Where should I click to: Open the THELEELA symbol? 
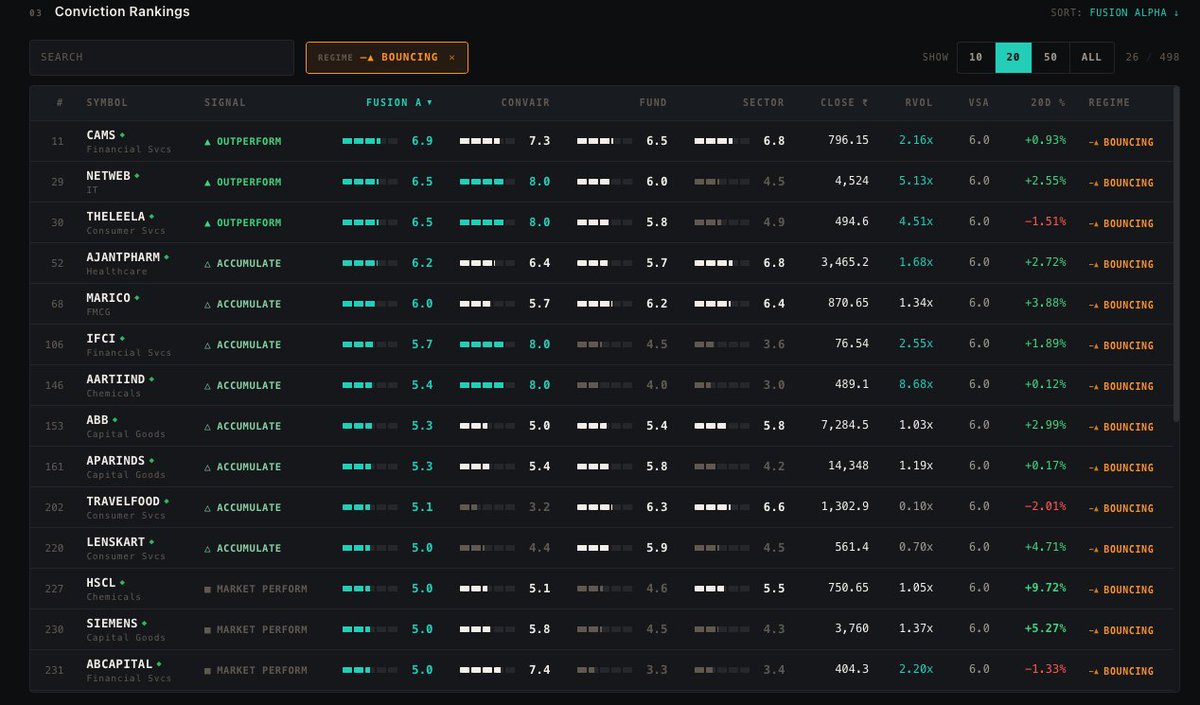point(115,216)
